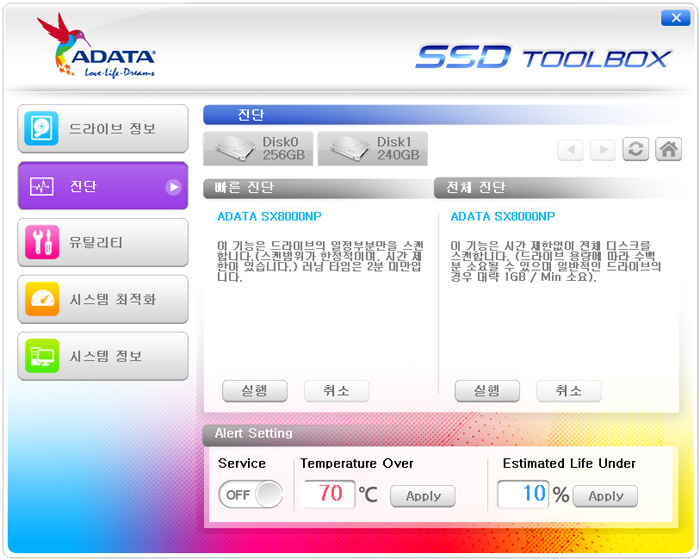Click the pink utility tools icon
Viewport: 700px width, 560px height.
[42, 242]
